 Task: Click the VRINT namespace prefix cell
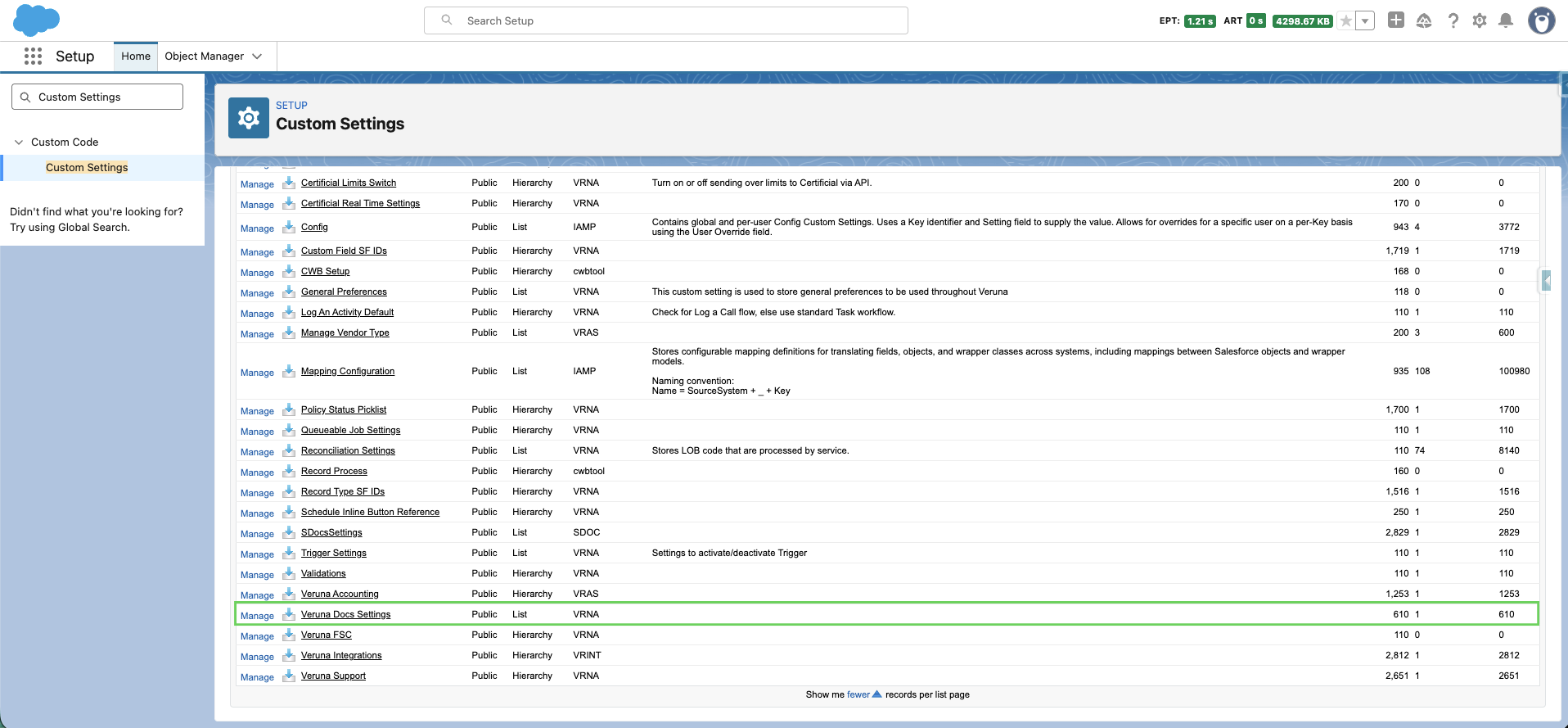[587, 655]
